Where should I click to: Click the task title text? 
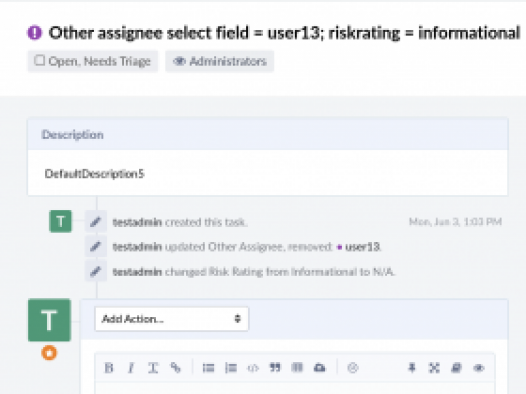pos(284,33)
